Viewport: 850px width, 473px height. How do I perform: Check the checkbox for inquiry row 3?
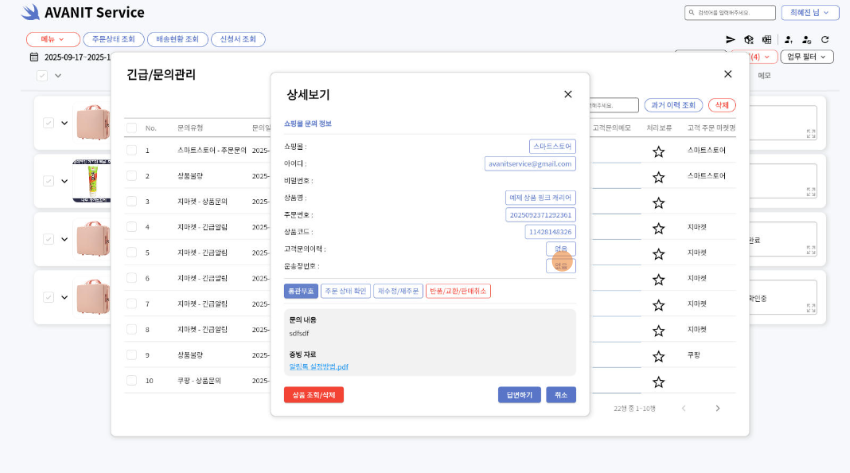tap(131, 202)
